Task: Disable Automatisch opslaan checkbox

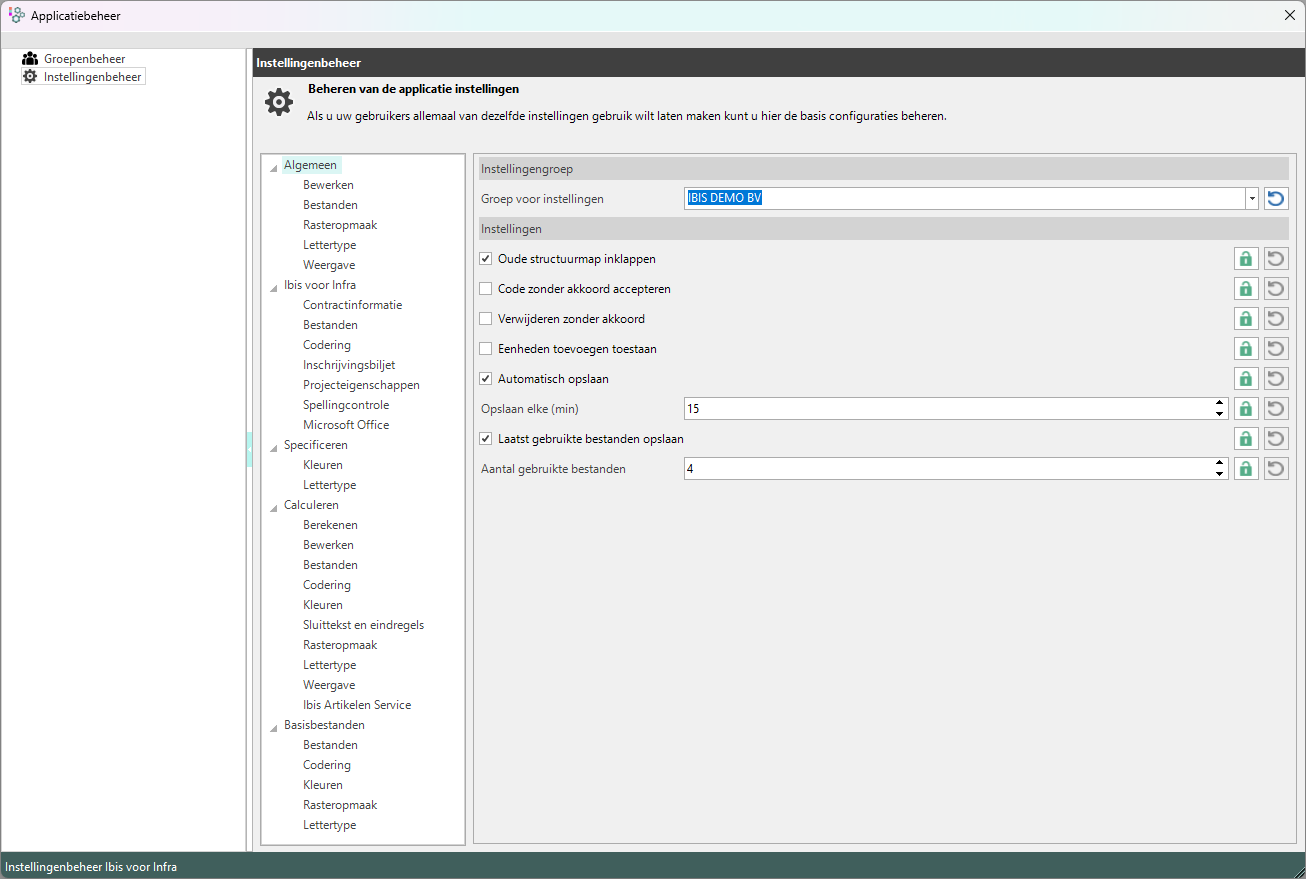Action: point(486,379)
